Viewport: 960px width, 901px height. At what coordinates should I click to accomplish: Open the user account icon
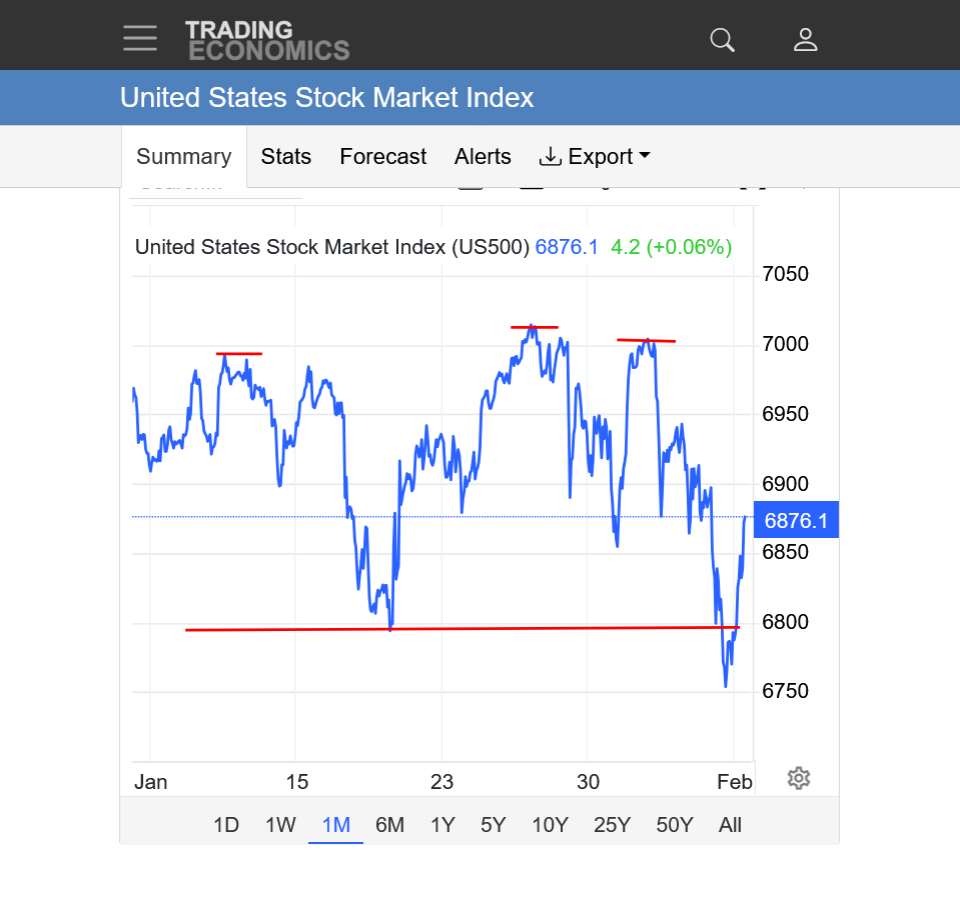(805, 40)
